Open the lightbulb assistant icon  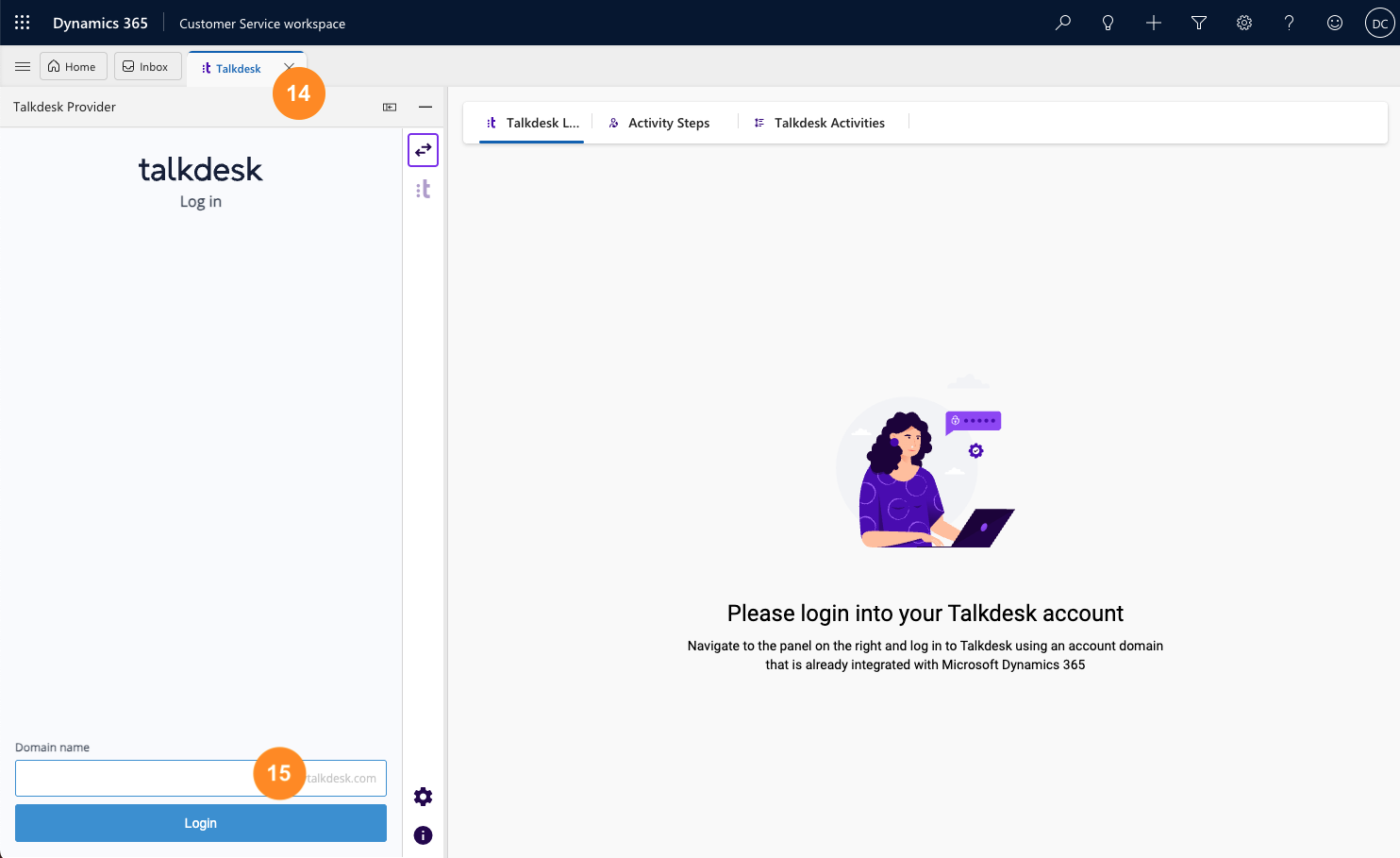tap(1108, 23)
